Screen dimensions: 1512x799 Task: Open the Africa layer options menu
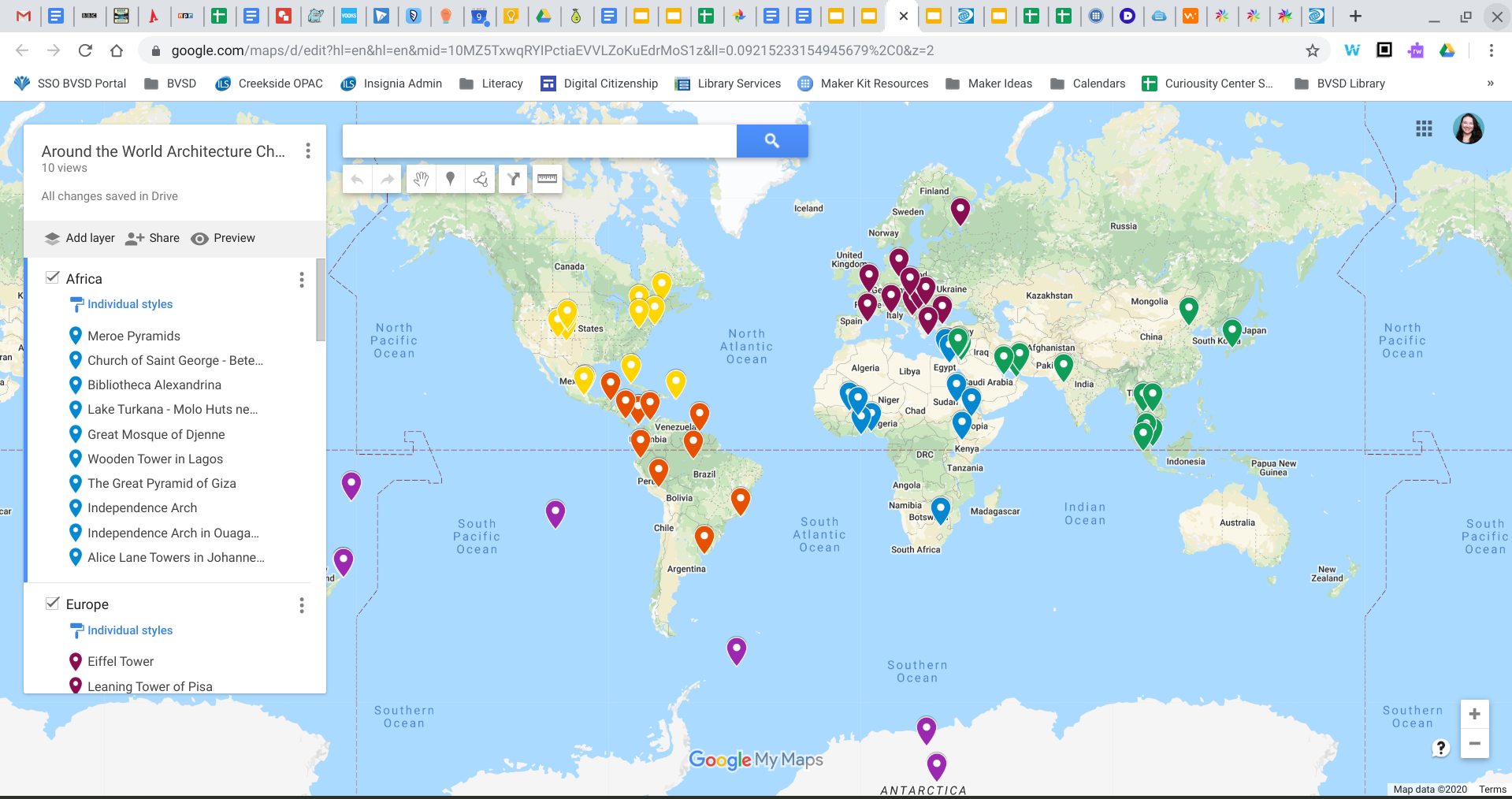(x=302, y=280)
